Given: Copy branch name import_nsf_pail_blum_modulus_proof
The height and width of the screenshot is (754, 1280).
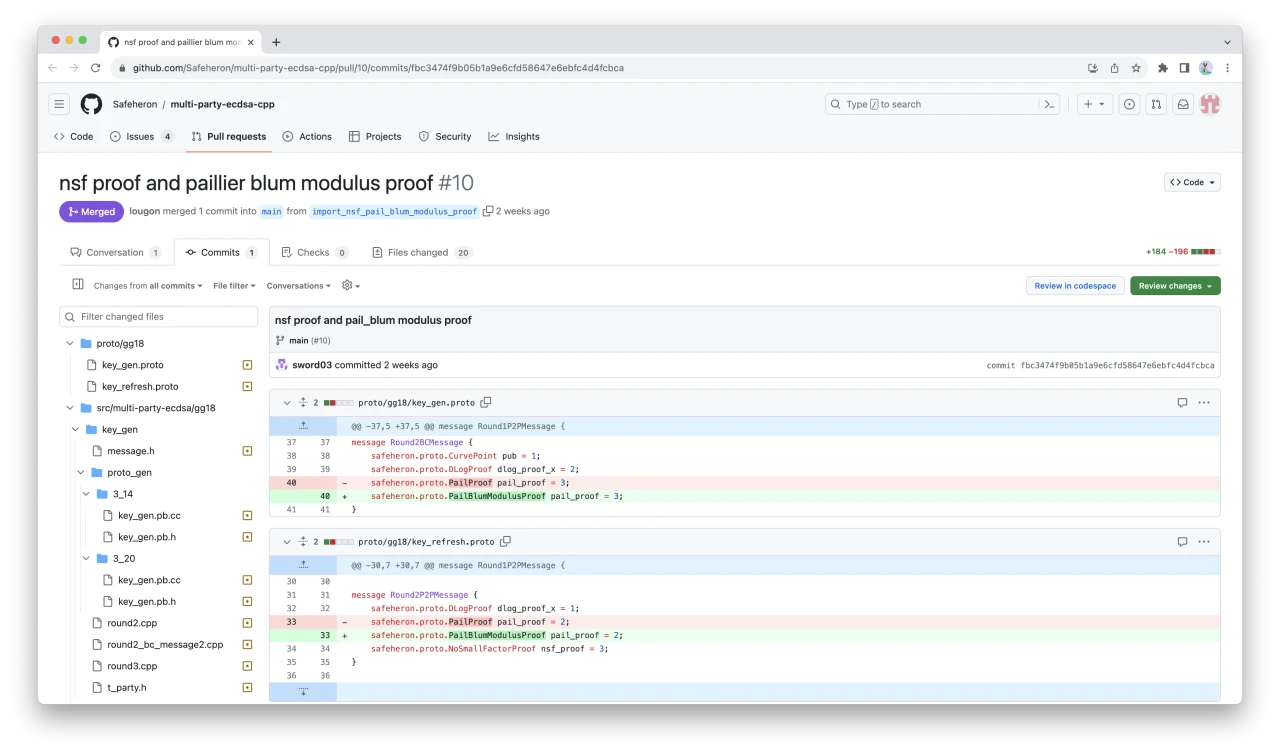Looking at the screenshot, I should pos(488,211).
